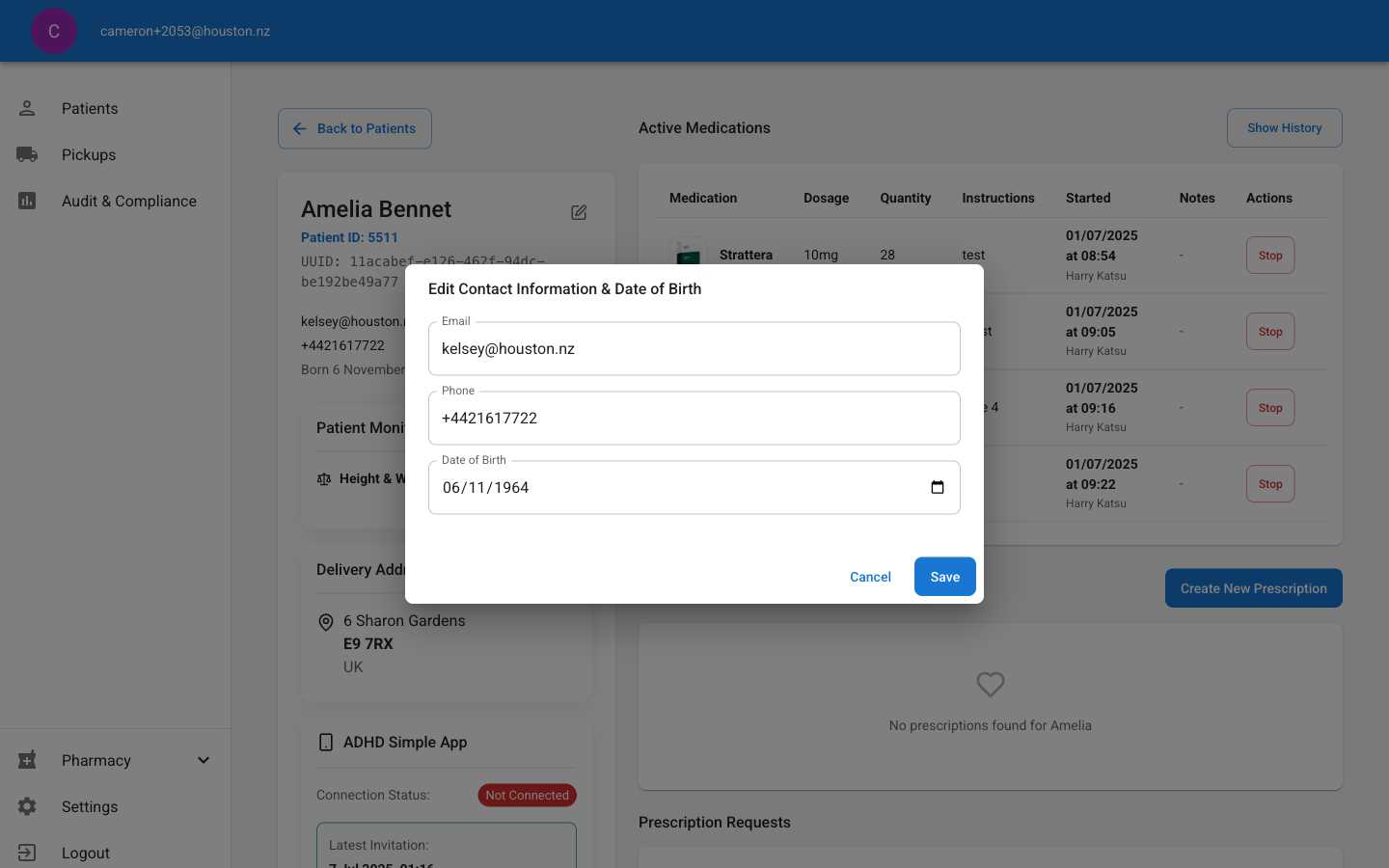Focus the Phone input field
Screen dimensions: 1389x868
point(694,418)
